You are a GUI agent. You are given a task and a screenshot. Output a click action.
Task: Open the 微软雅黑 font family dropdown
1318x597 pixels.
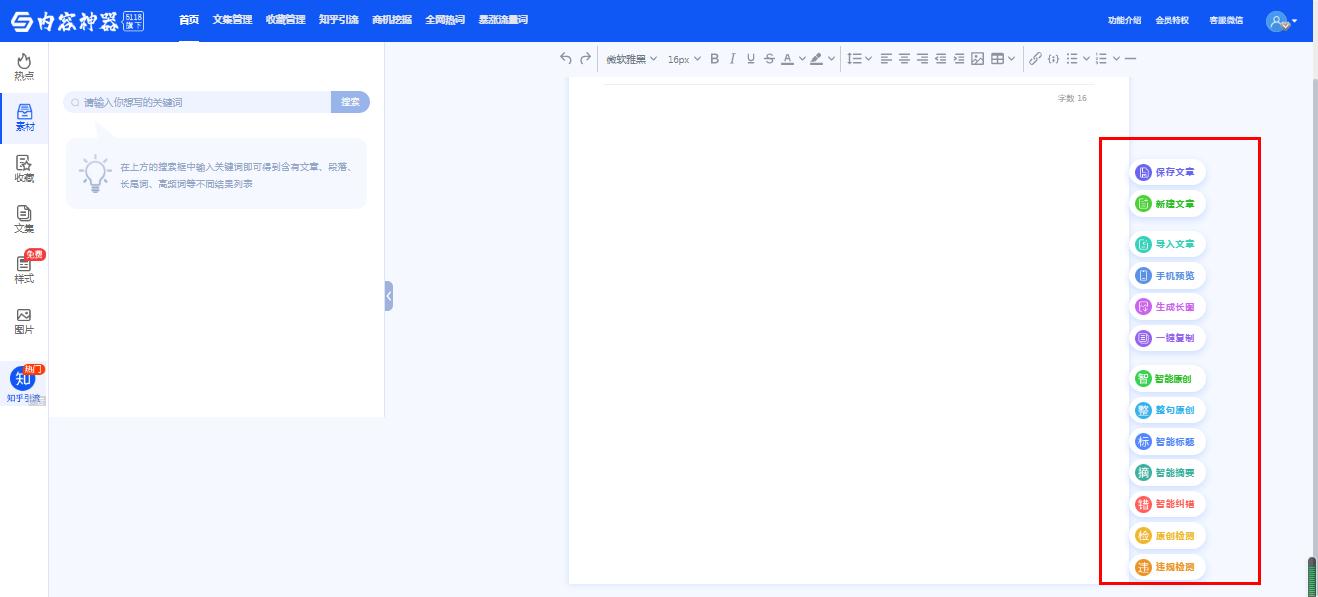(x=631, y=59)
